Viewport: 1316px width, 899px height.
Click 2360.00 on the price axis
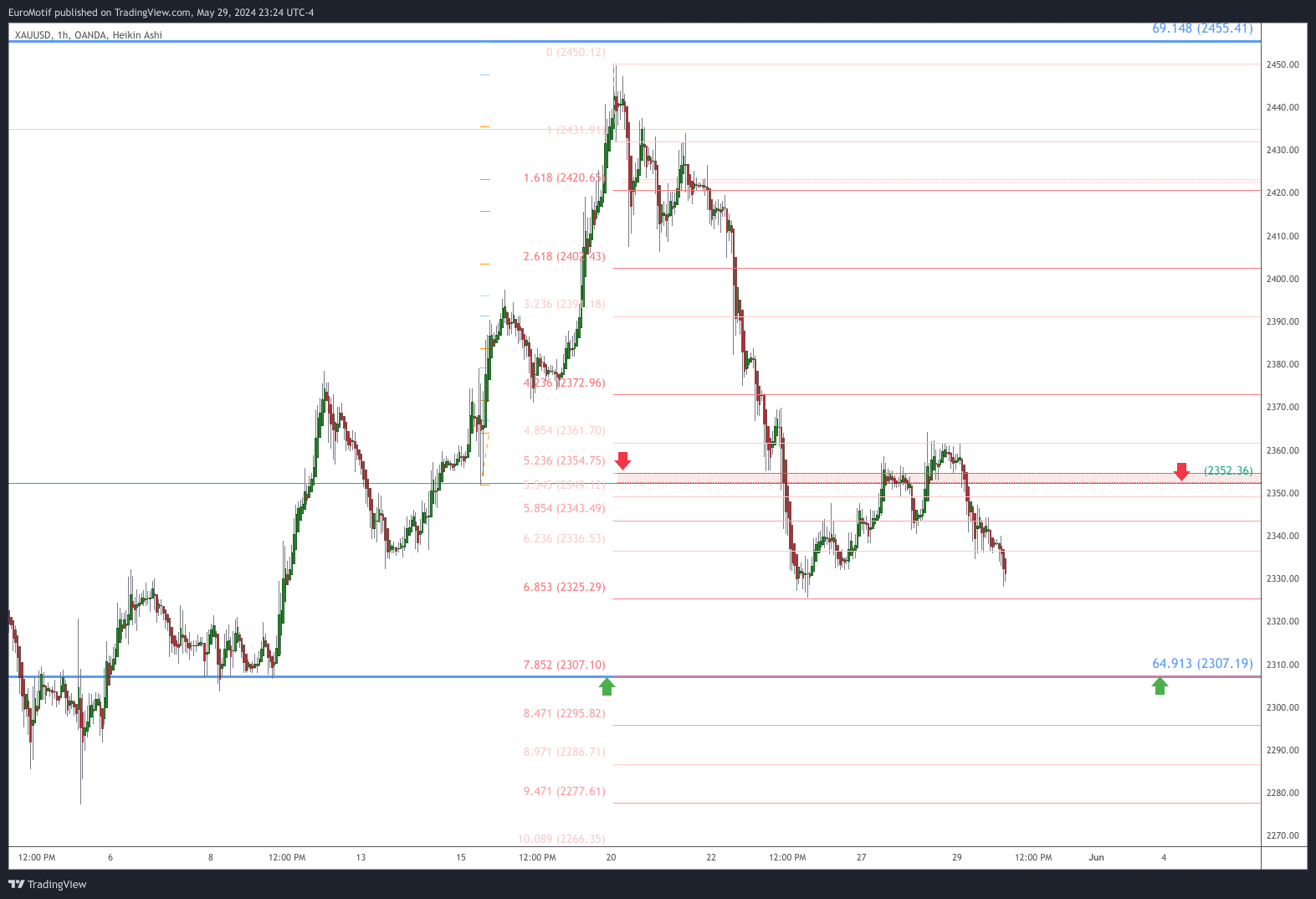pyautogui.click(x=1283, y=450)
